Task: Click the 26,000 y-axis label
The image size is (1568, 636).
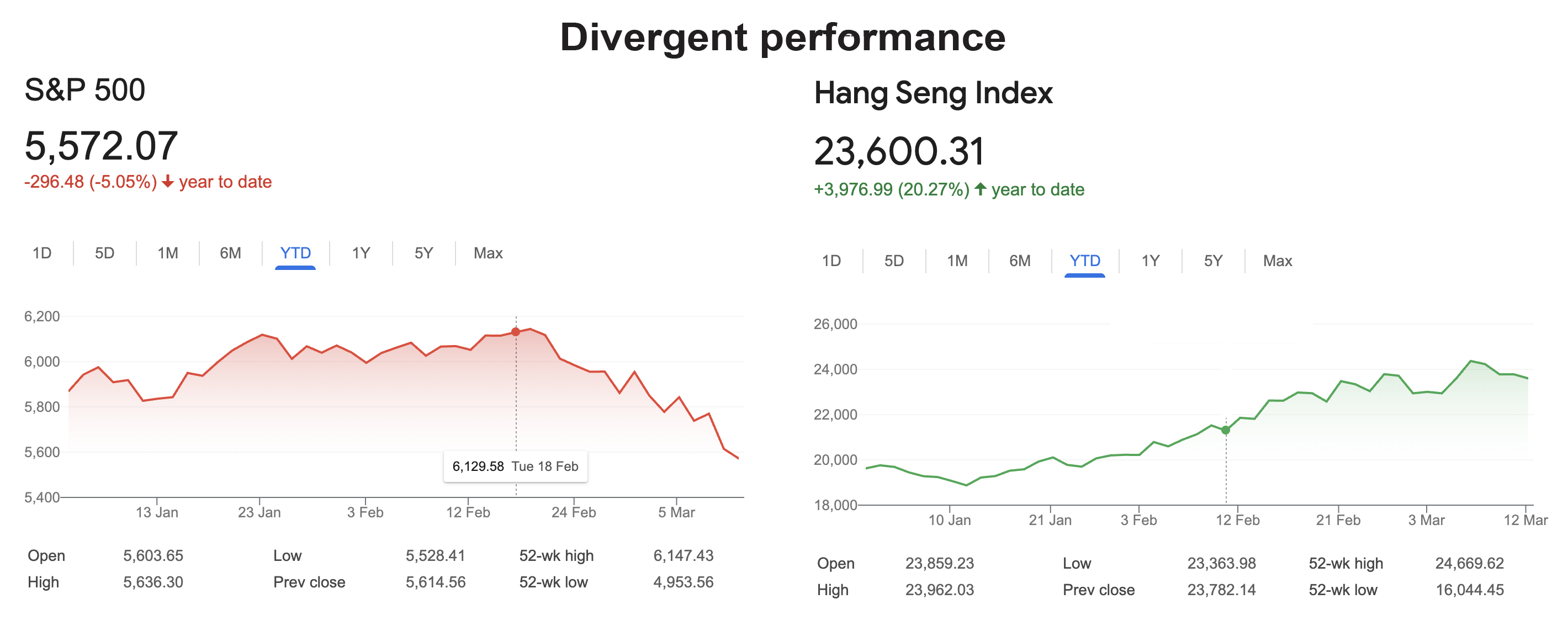Action: [x=836, y=325]
